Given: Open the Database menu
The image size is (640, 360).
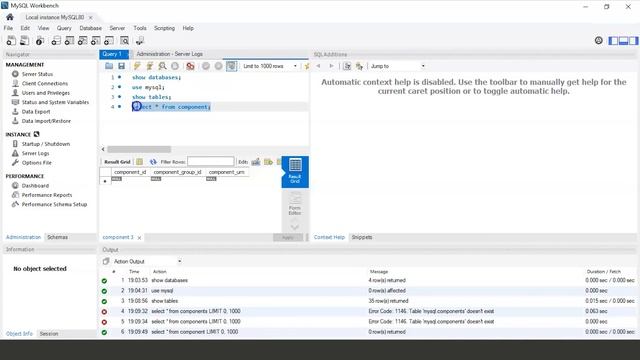Looking at the screenshot, I should coord(91,28).
